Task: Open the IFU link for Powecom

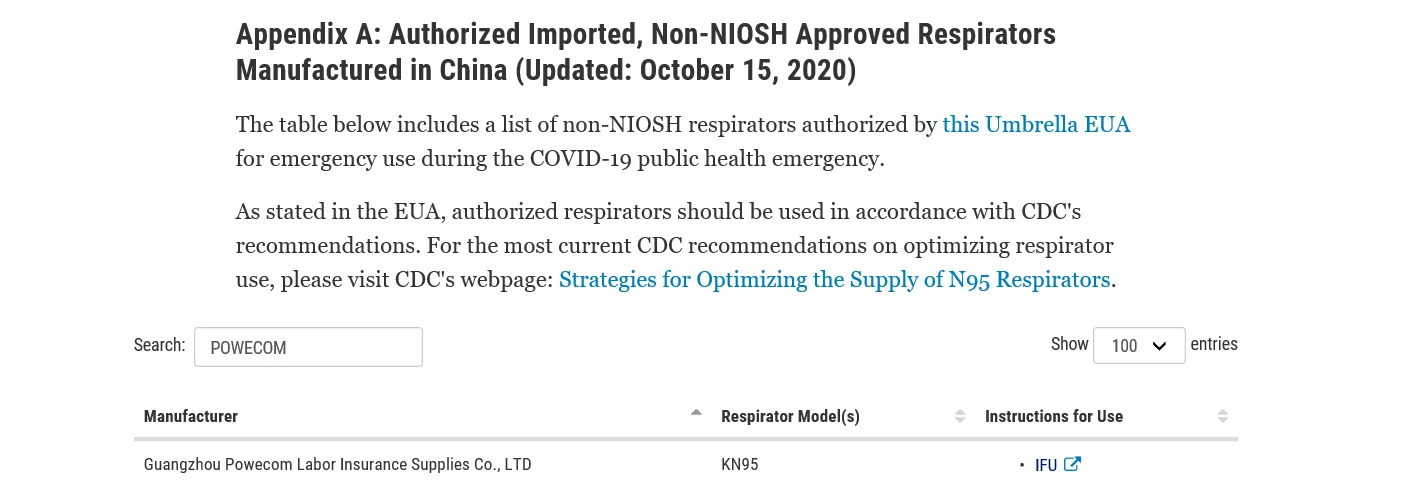Action: point(1046,465)
